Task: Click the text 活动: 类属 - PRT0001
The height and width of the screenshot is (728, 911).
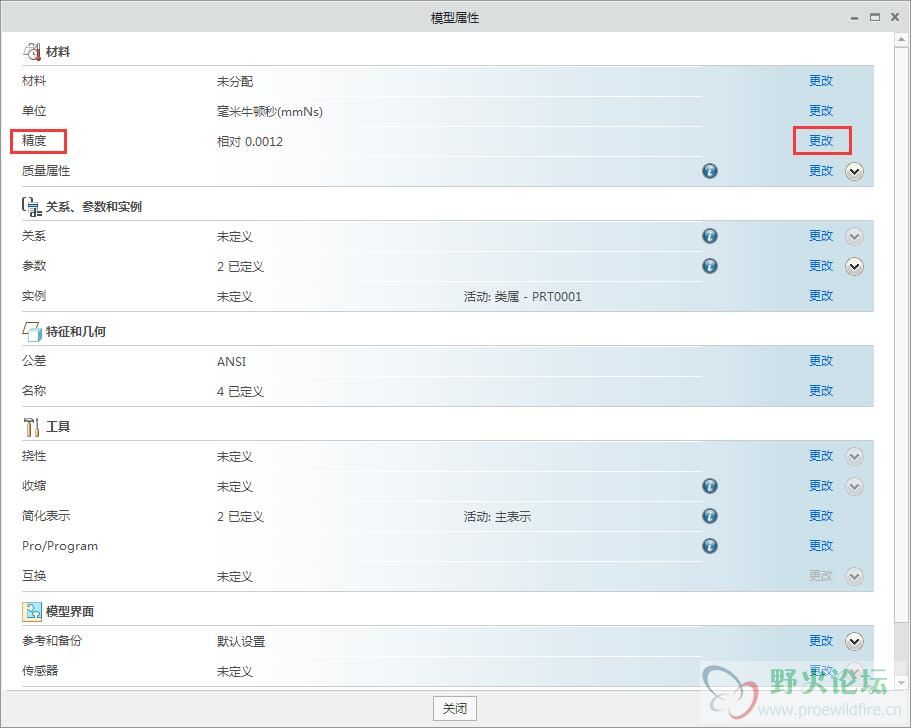Action: click(x=522, y=297)
